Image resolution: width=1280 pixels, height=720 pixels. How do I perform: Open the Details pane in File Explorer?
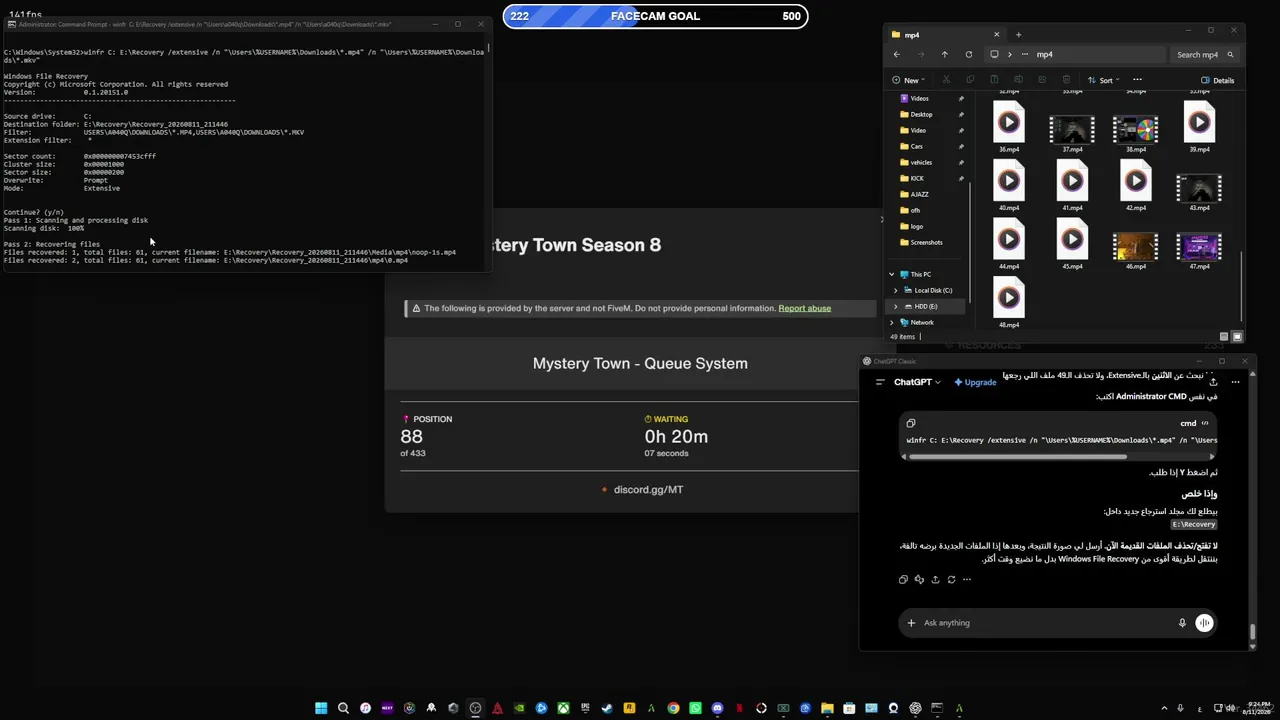point(1217,80)
